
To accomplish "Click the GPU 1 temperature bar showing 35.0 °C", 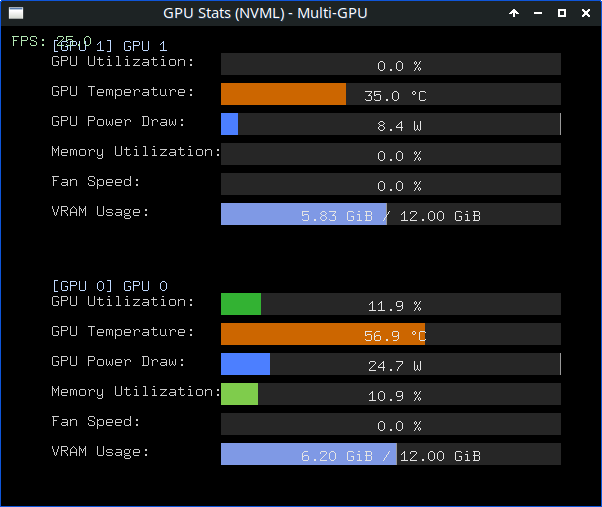I will tap(390, 94).
